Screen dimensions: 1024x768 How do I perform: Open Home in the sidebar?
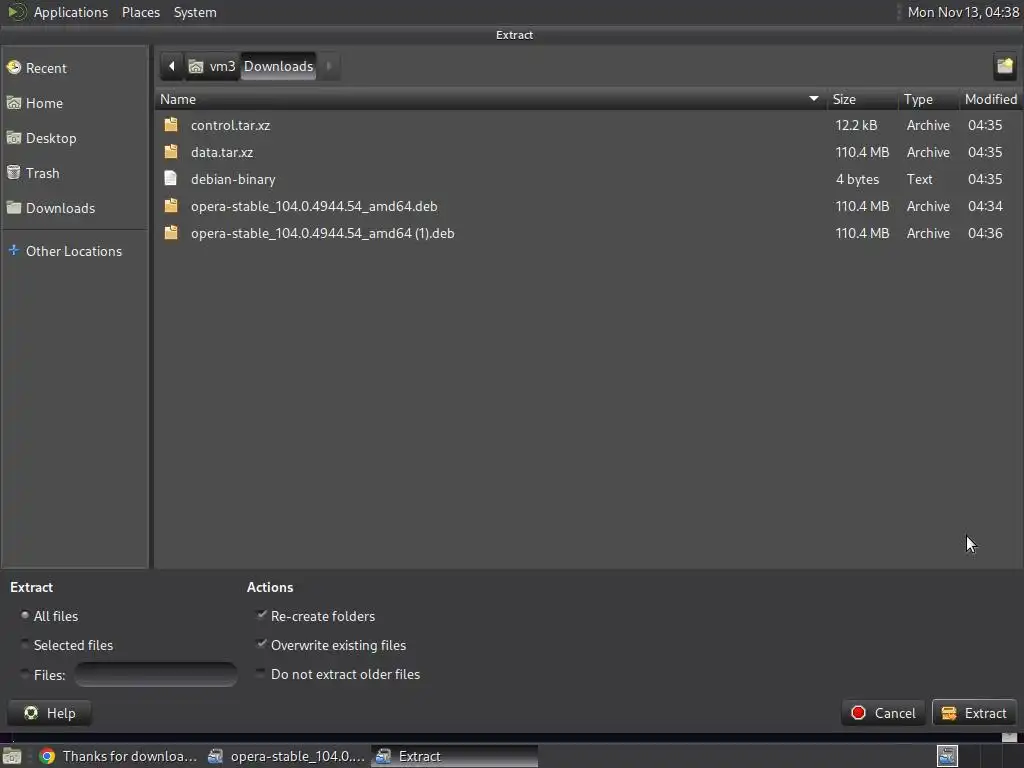[44, 103]
